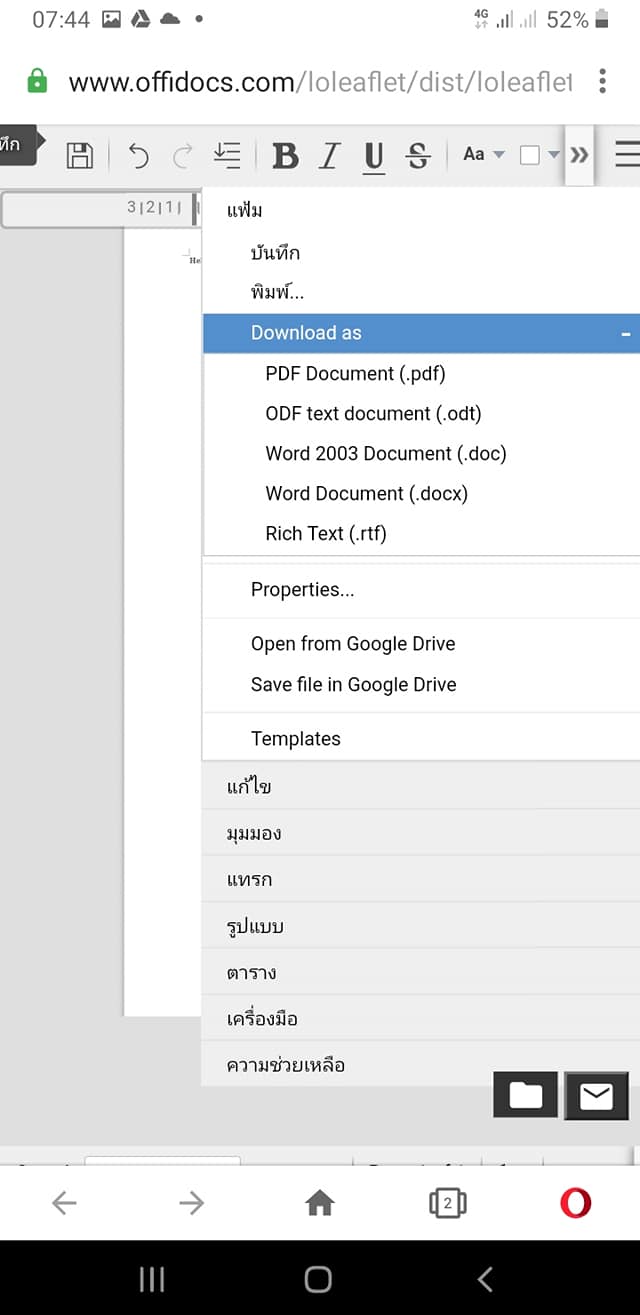Open the Opera browser menu icon
This screenshot has width=640, height=1315.
(x=575, y=1203)
